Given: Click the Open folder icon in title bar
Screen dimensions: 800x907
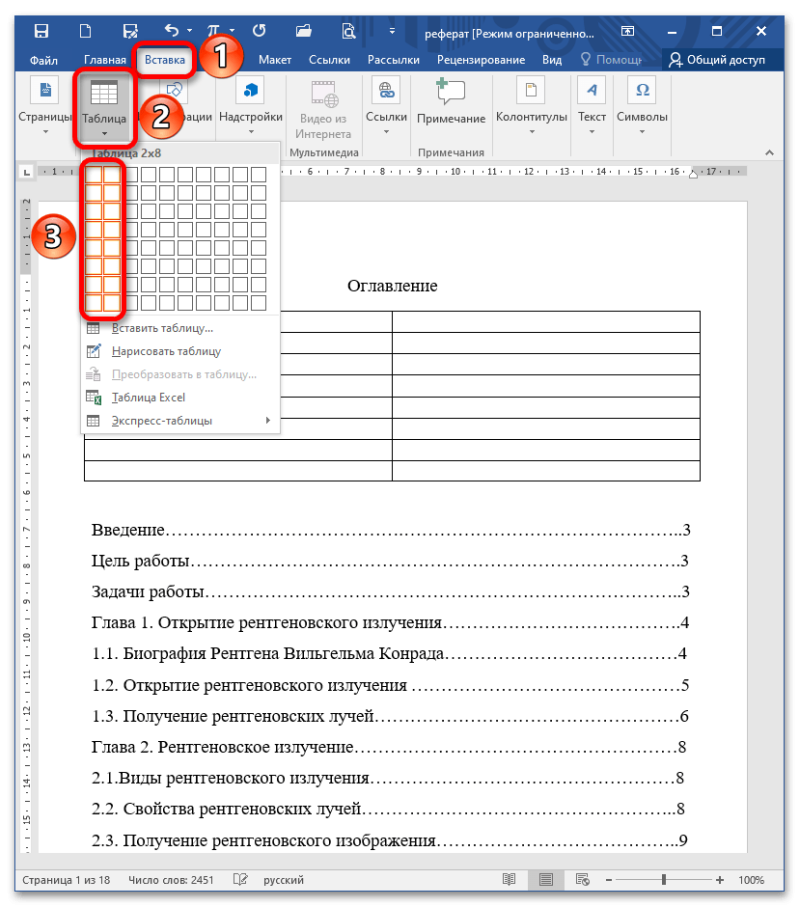Looking at the screenshot, I should (x=304, y=31).
